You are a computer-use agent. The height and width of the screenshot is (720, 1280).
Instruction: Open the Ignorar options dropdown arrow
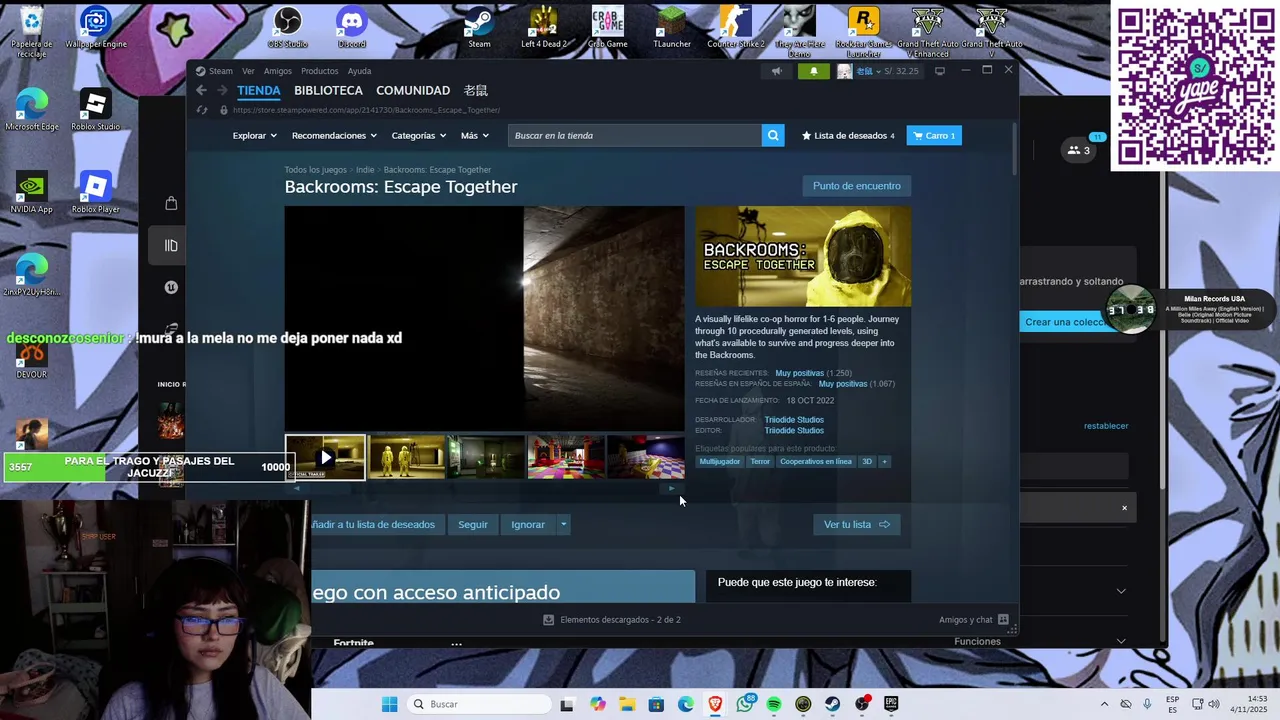tap(563, 524)
